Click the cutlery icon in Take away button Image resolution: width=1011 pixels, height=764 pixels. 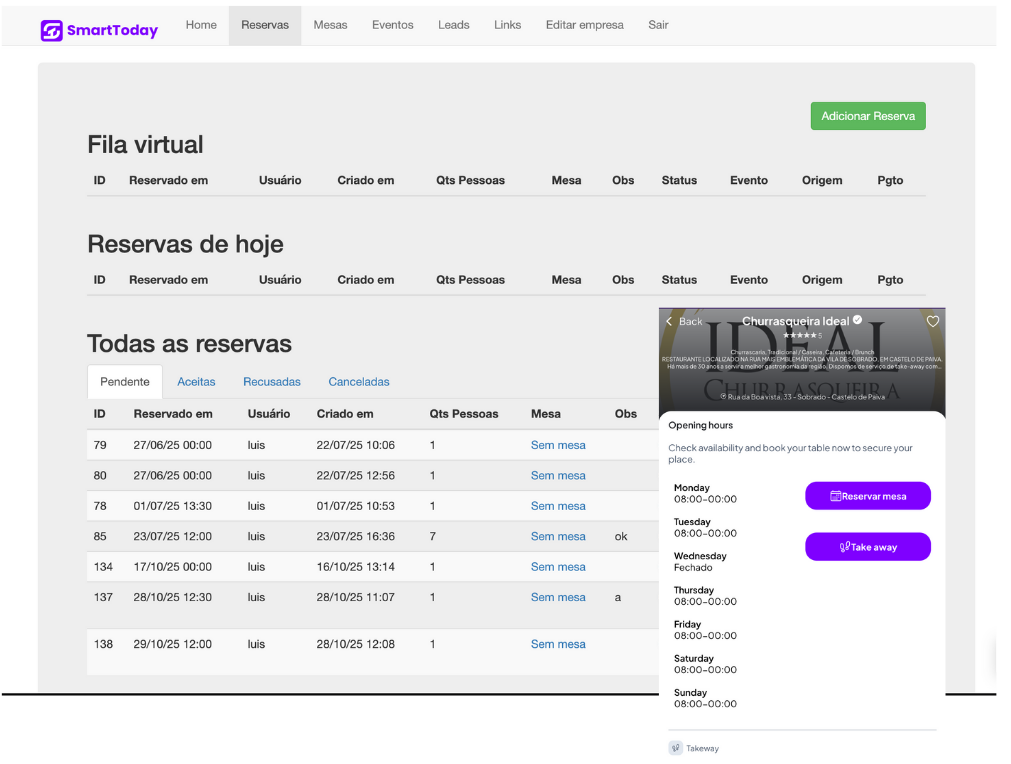tap(844, 547)
